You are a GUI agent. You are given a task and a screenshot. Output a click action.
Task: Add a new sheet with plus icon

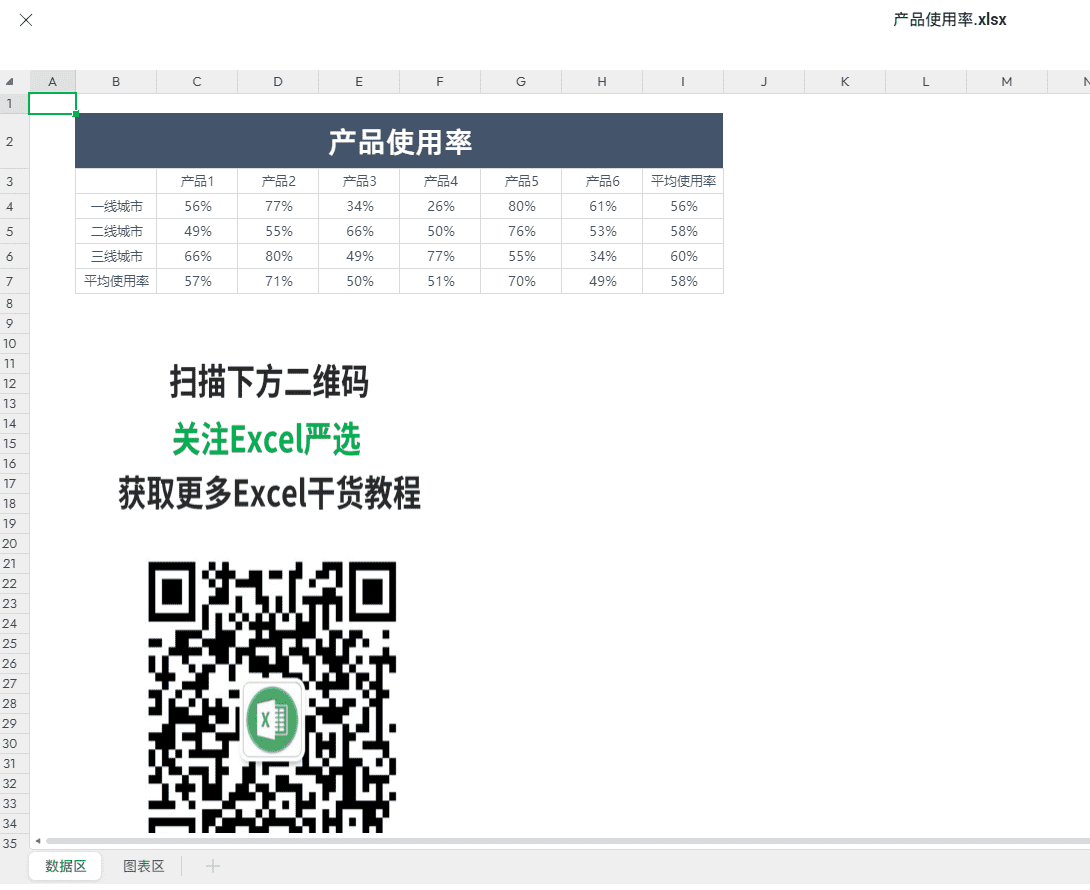(213, 866)
